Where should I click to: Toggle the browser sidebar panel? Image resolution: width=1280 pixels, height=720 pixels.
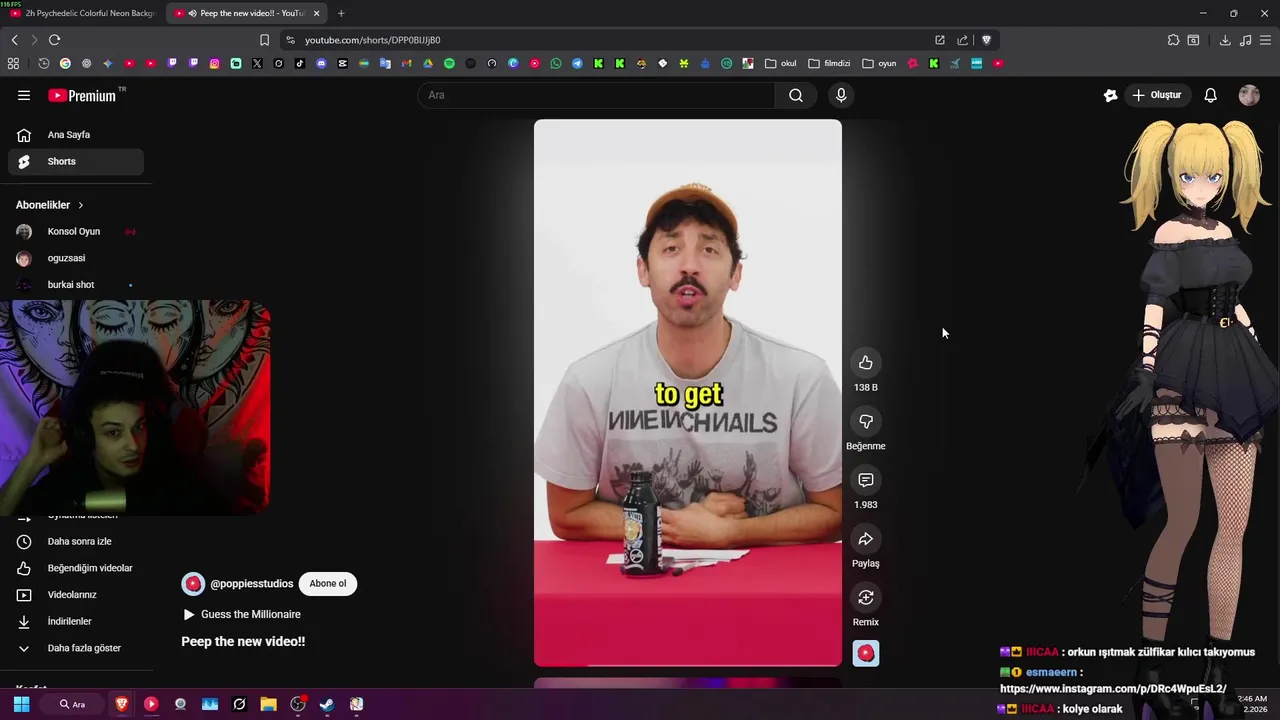coord(1193,40)
